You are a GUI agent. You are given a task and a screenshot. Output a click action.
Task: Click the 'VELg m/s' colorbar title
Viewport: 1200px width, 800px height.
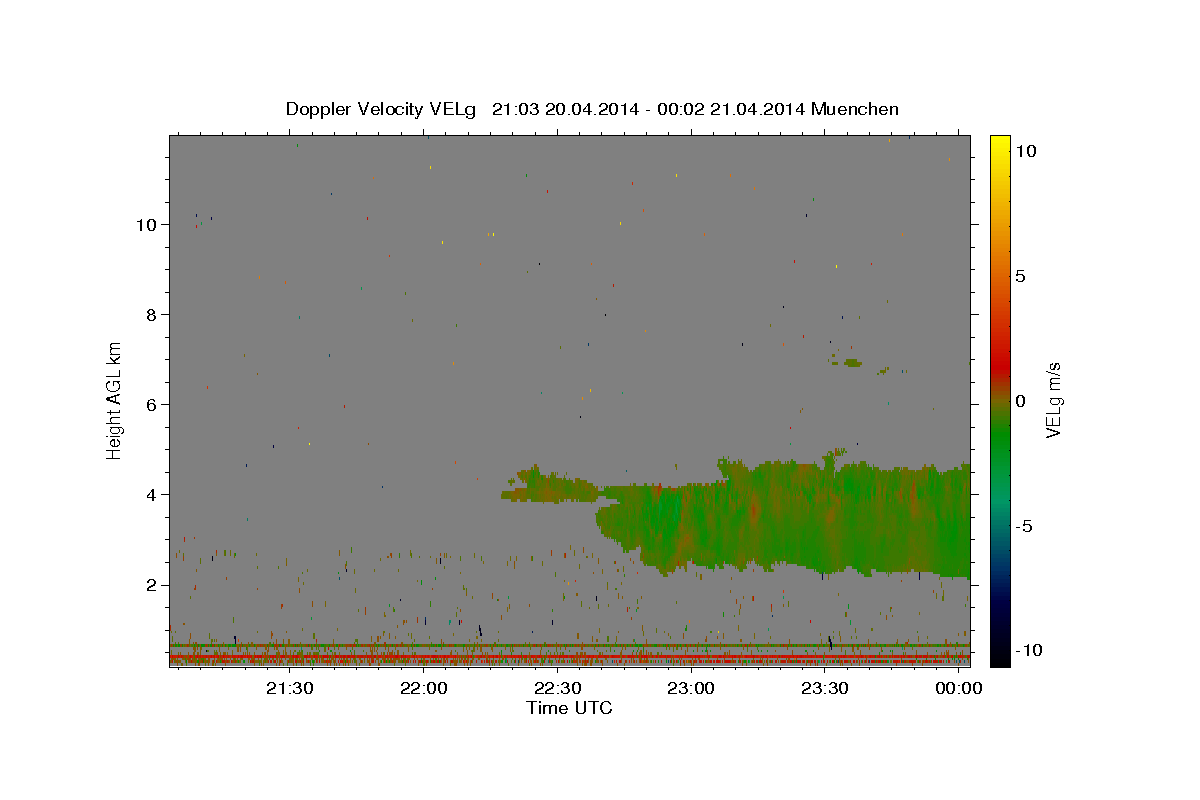coord(1052,400)
